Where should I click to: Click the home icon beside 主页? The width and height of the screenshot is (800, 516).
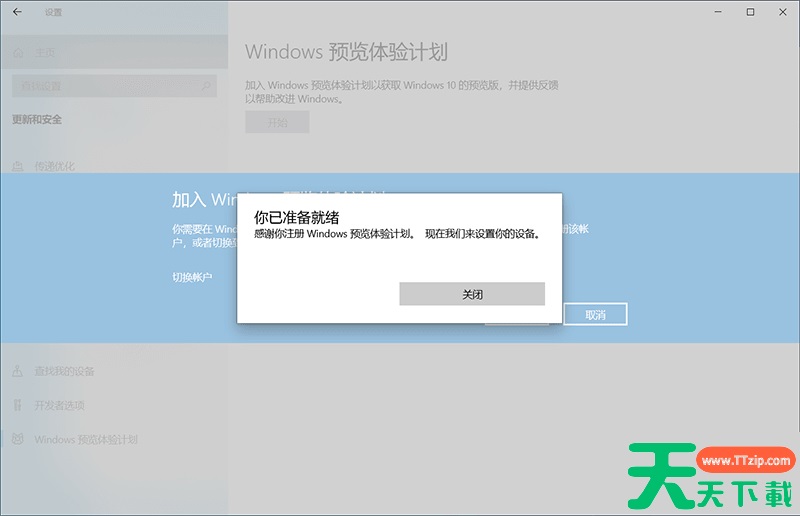[18, 53]
